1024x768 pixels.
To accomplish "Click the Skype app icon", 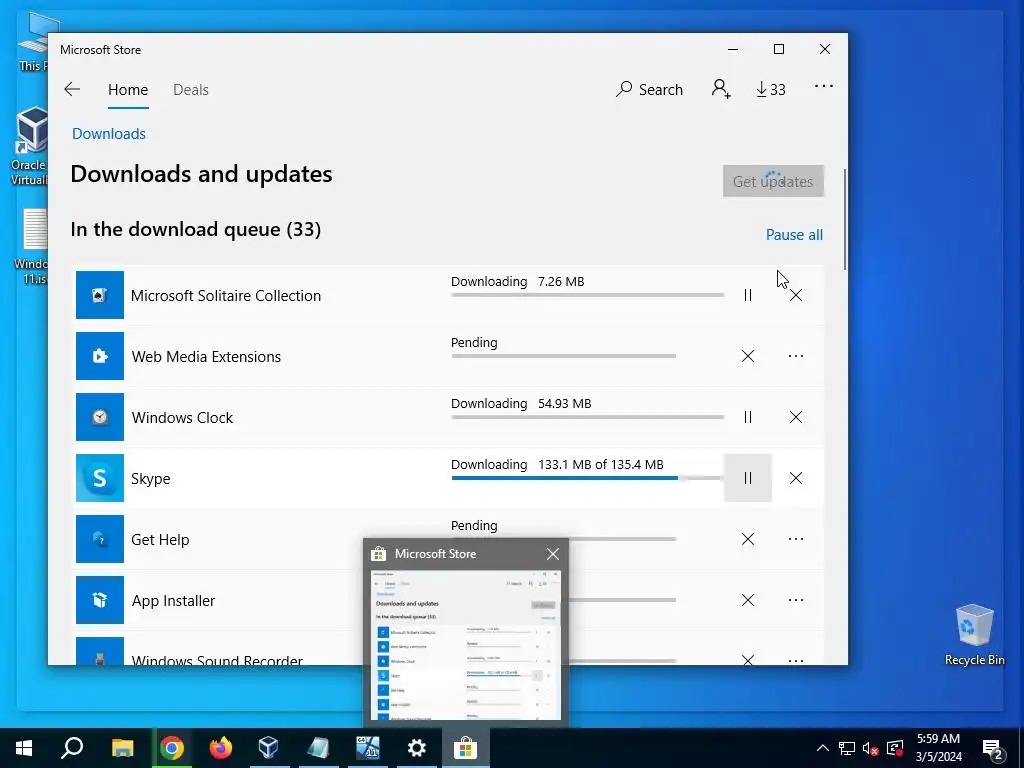I will 100,478.
